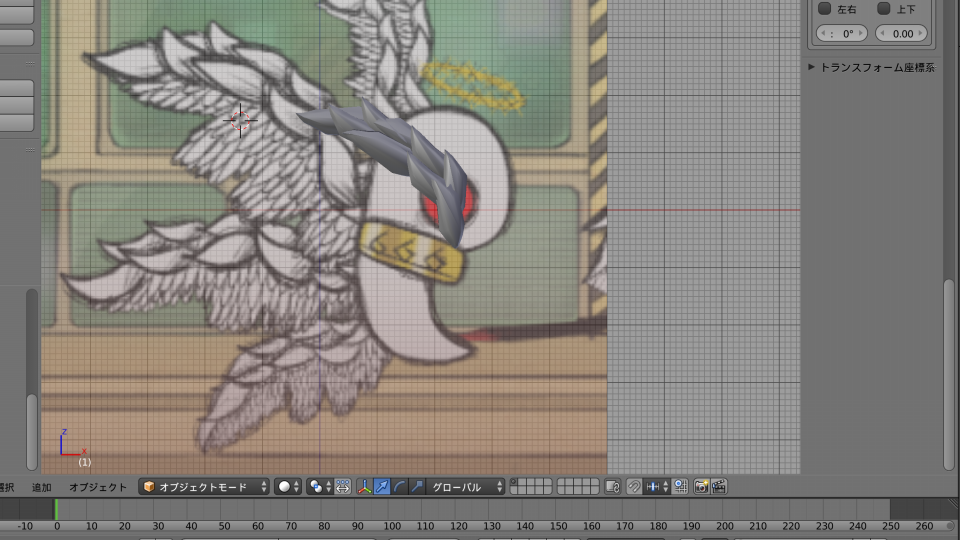Render OpenGL animation with clapperboard icon
The width and height of the screenshot is (960, 540).
719,487
